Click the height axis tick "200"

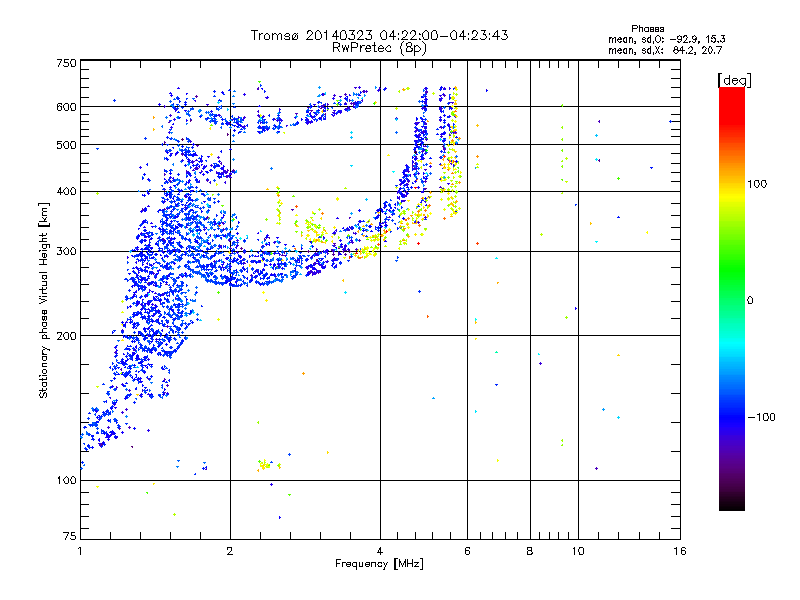[x=66, y=336]
